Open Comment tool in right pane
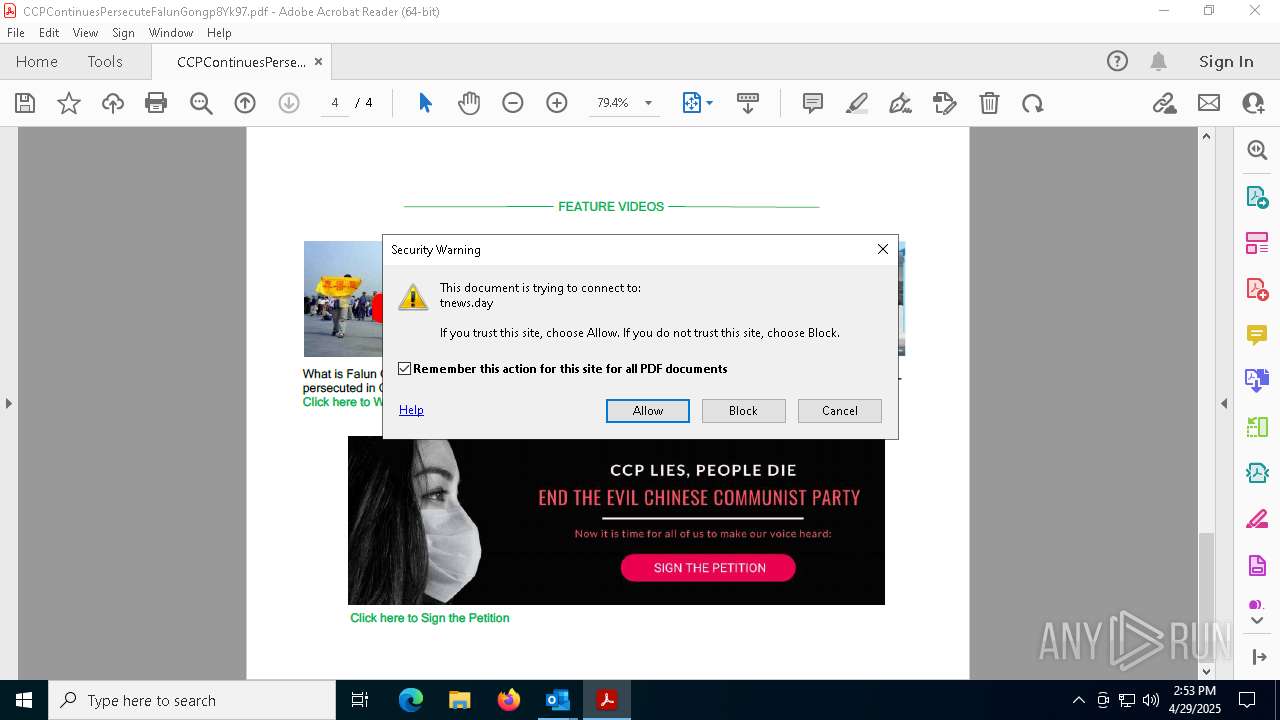 pyautogui.click(x=1257, y=335)
